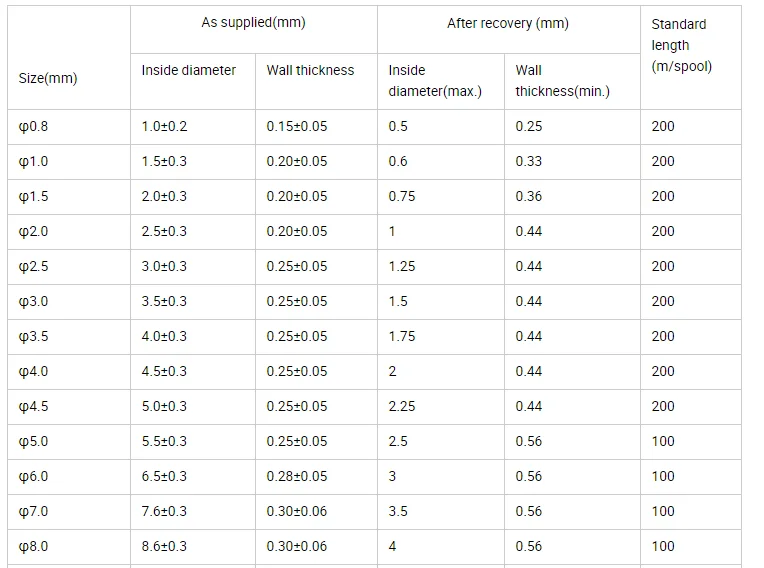The height and width of the screenshot is (568, 764).
Task: Select the 0.75 recovered inside diameter cell
Action: click(x=401, y=197)
